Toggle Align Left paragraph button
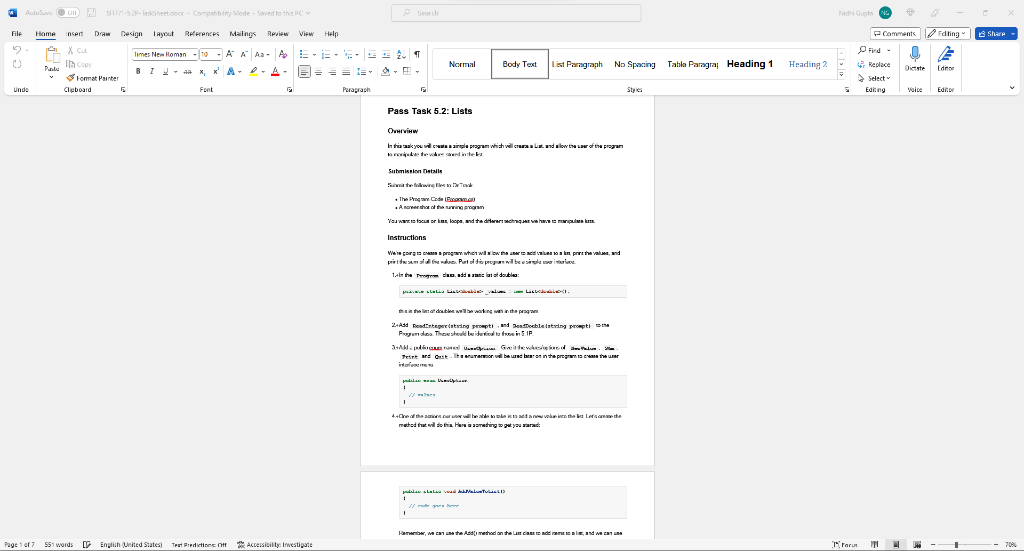This screenshot has width=1024, height=551. (x=304, y=72)
